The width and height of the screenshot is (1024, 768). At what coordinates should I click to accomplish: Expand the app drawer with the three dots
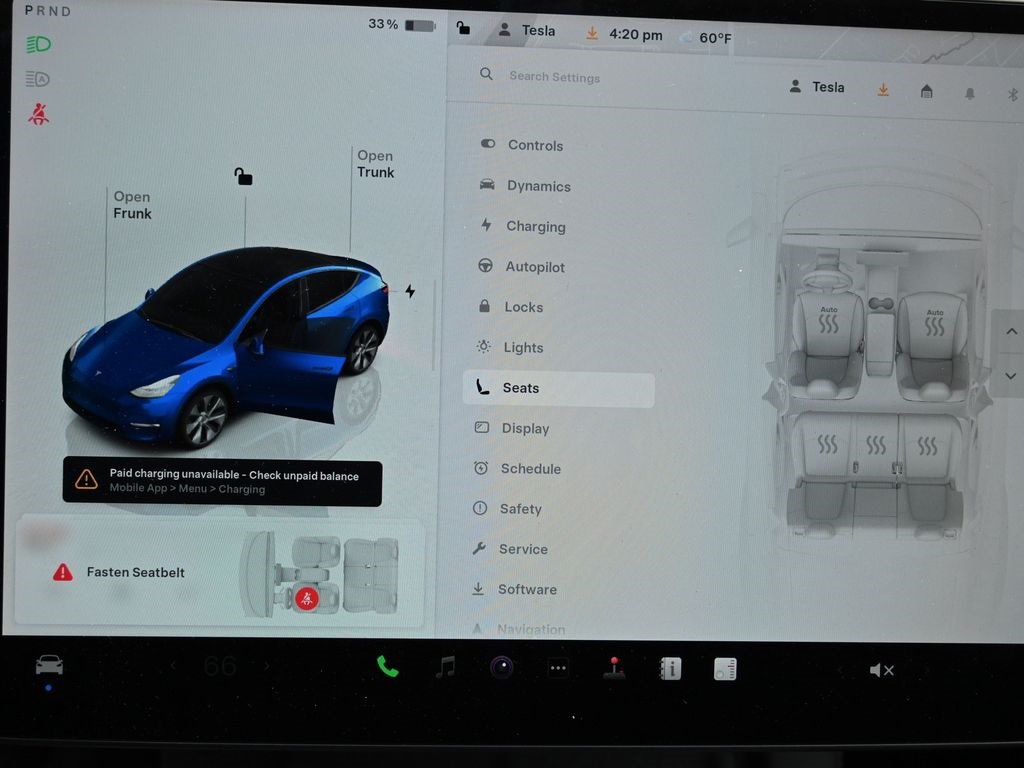click(x=558, y=668)
